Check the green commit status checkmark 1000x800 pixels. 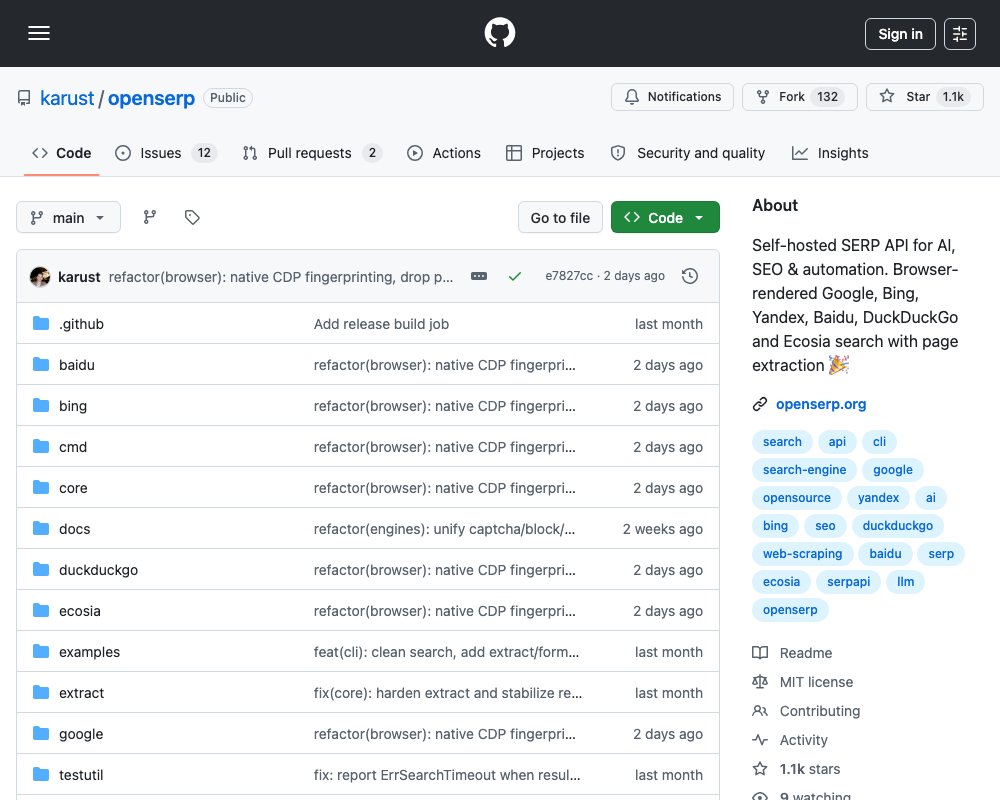tap(515, 276)
